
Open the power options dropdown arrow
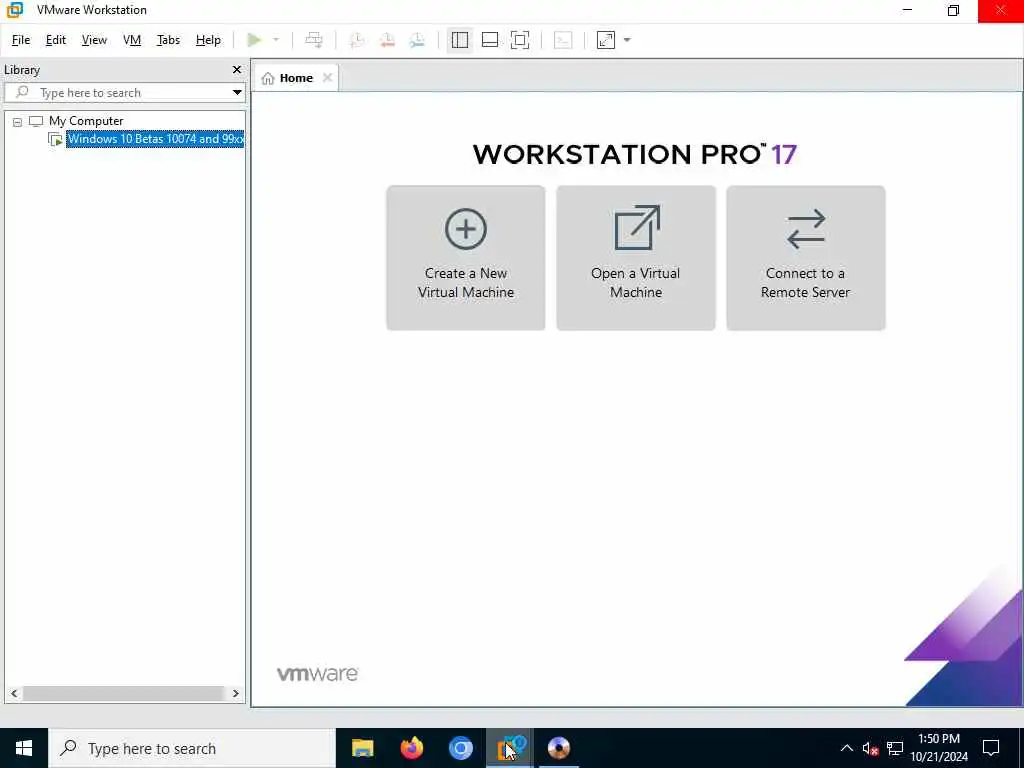[276, 40]
